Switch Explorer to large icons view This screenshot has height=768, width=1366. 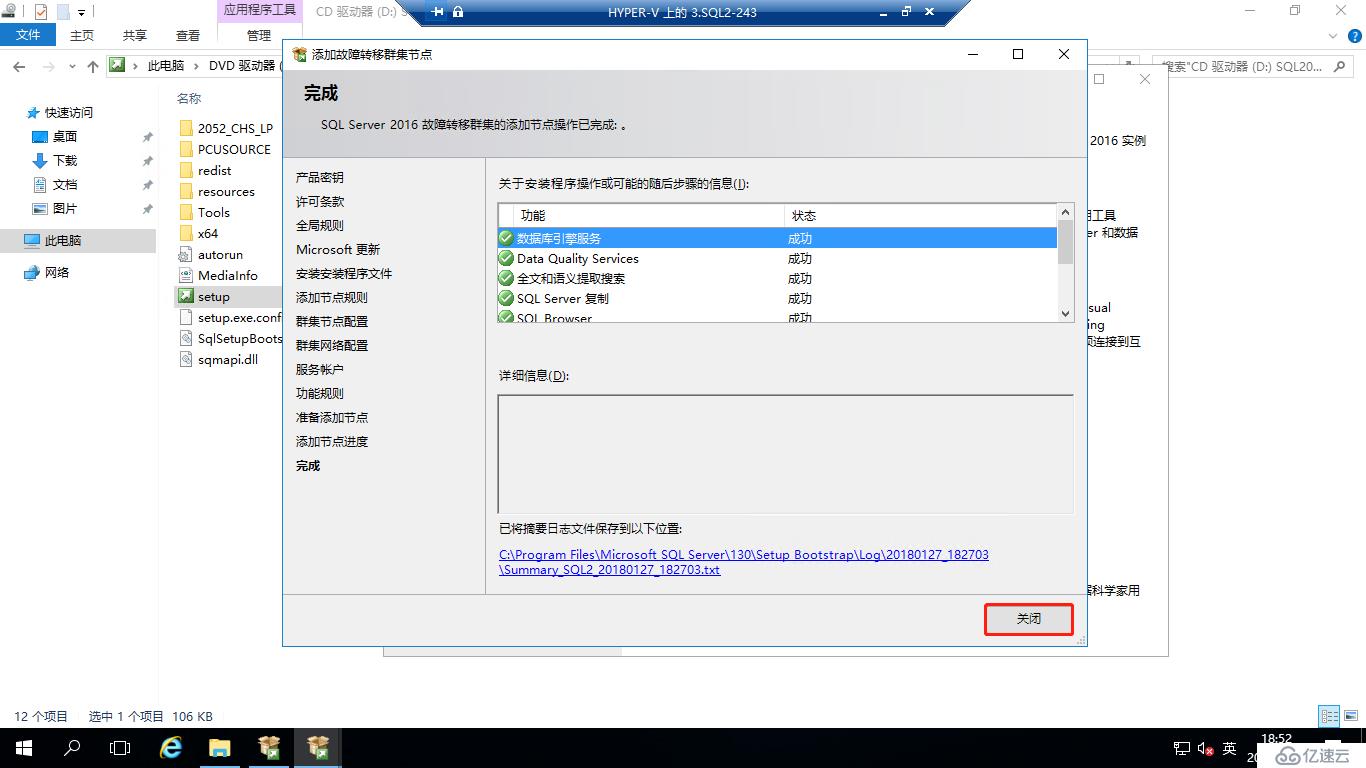point(1351,716)
